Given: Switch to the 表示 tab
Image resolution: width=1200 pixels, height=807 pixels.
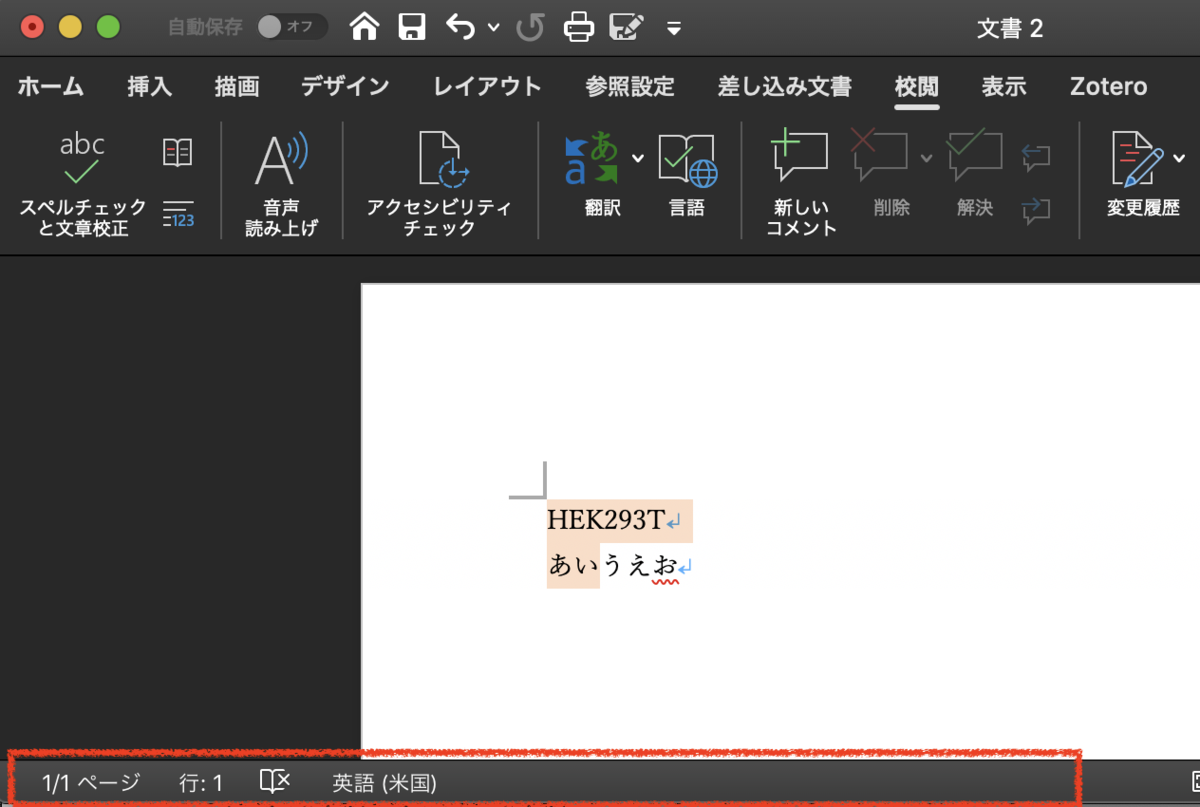Looking at the screenshot, I should click(1004, 87).
